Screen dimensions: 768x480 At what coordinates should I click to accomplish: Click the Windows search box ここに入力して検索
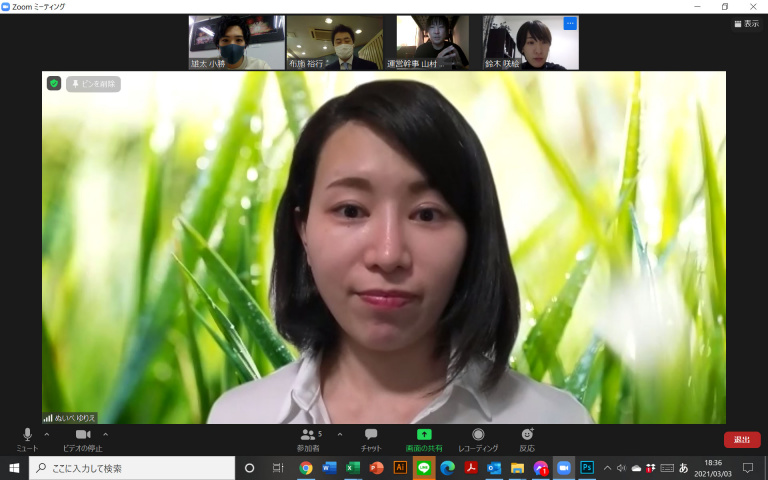[130, 468]
